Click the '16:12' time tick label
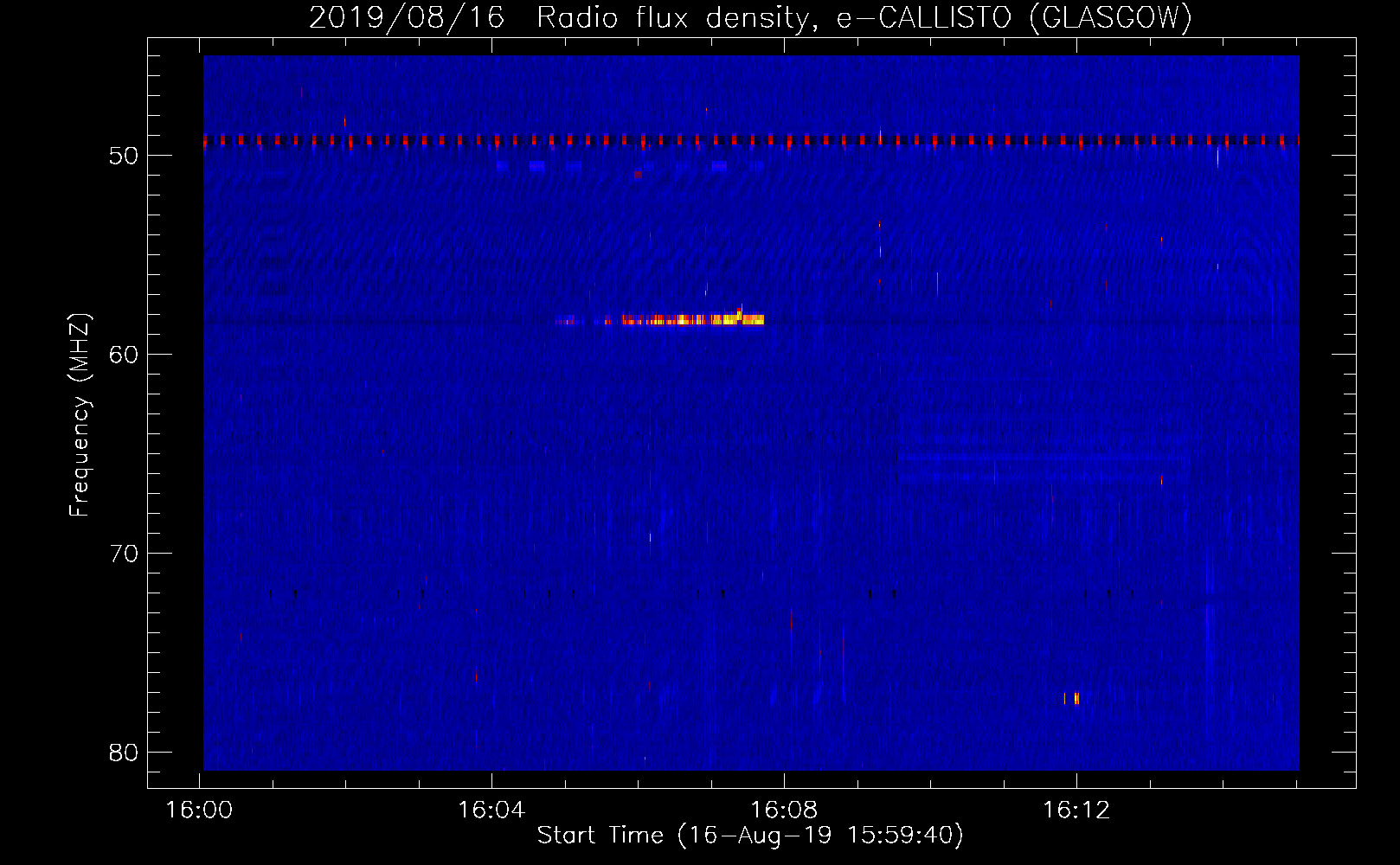The image size is (1400, 865). tap(1076, 811)
